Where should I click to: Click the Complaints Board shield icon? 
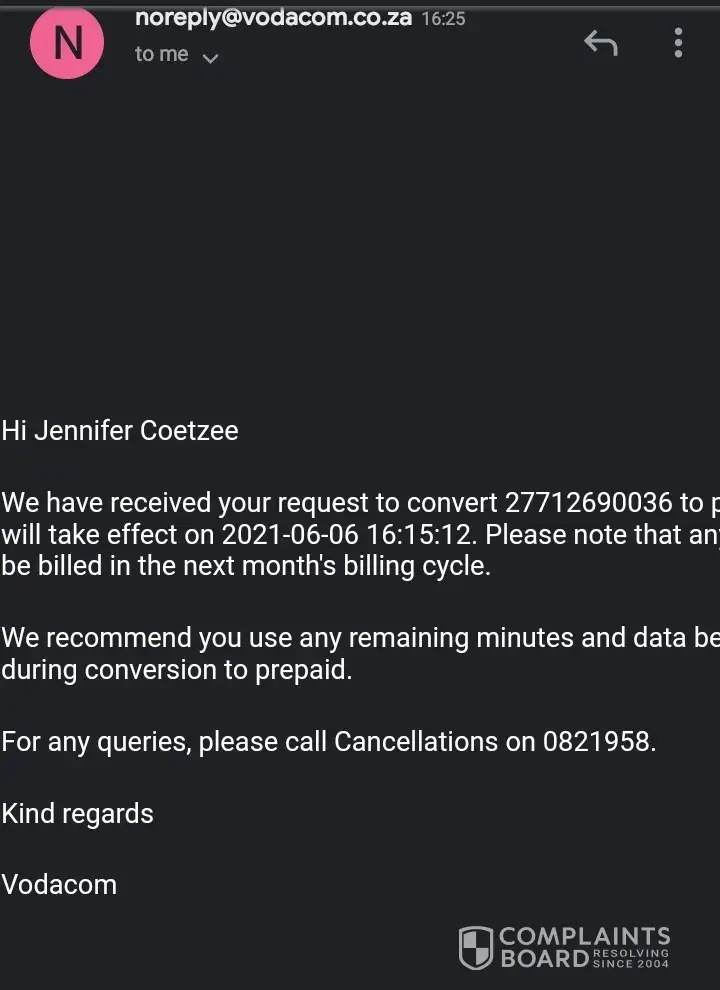click(476, 947)
